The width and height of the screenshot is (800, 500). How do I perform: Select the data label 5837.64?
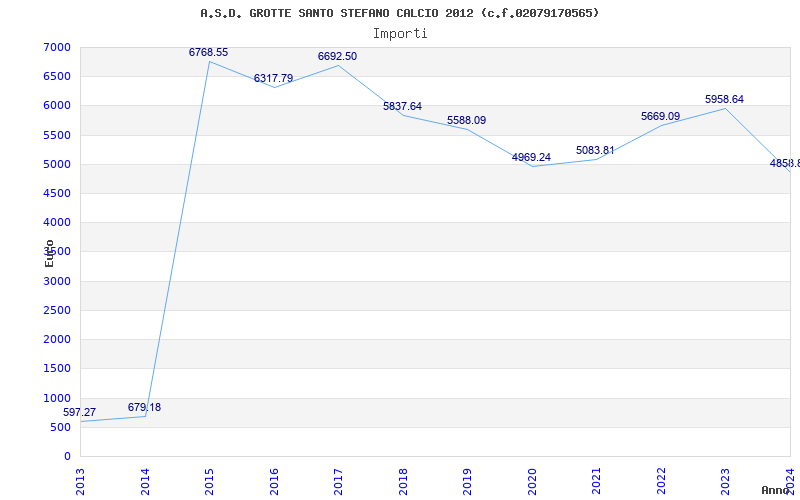click(x=403, y=107)
